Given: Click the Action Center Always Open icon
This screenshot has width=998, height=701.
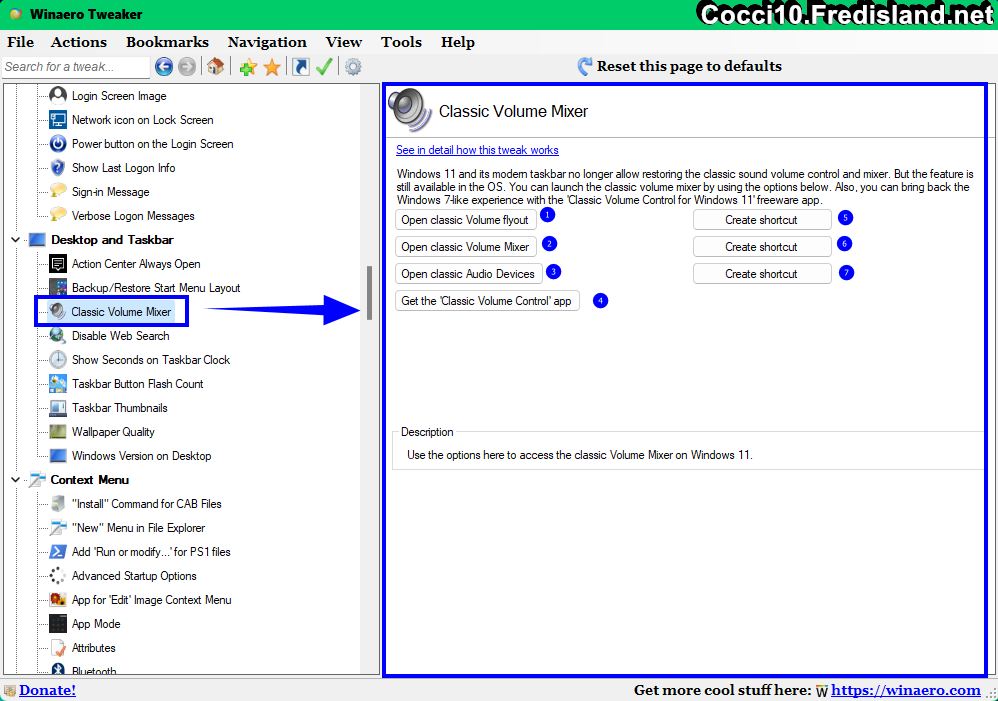Looking at the screenshot, I should 58,264.
